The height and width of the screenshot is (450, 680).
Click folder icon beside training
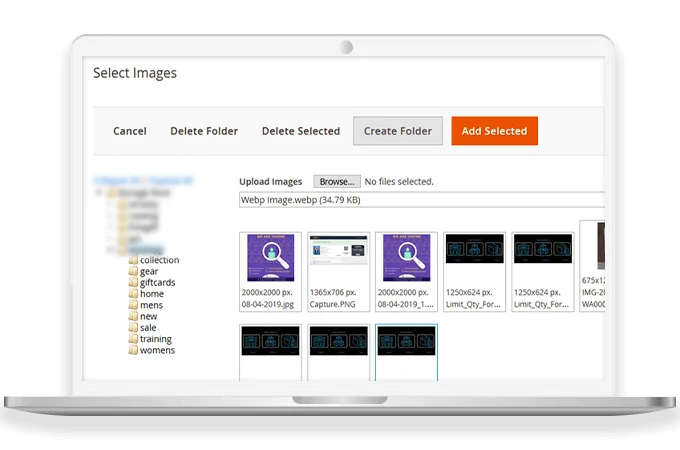133,339
